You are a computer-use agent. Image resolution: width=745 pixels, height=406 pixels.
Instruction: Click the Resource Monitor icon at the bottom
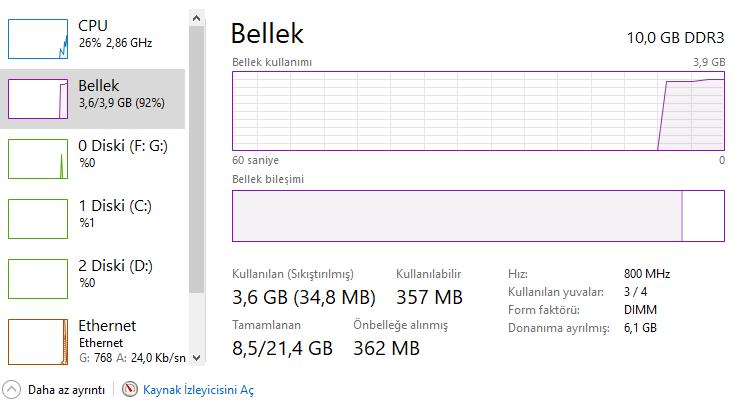tap(129, 390)
